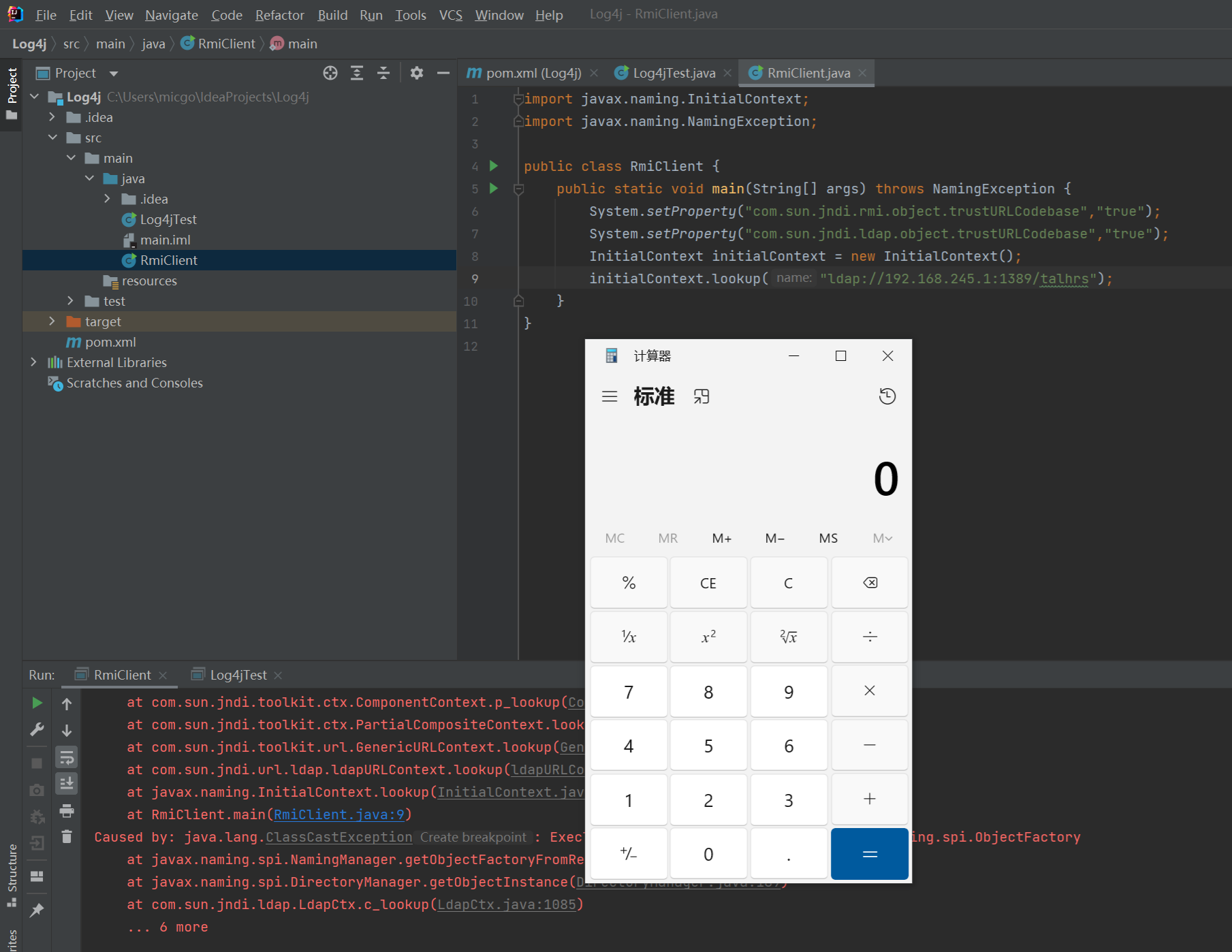Expand External Libraries node

[34, 362]
